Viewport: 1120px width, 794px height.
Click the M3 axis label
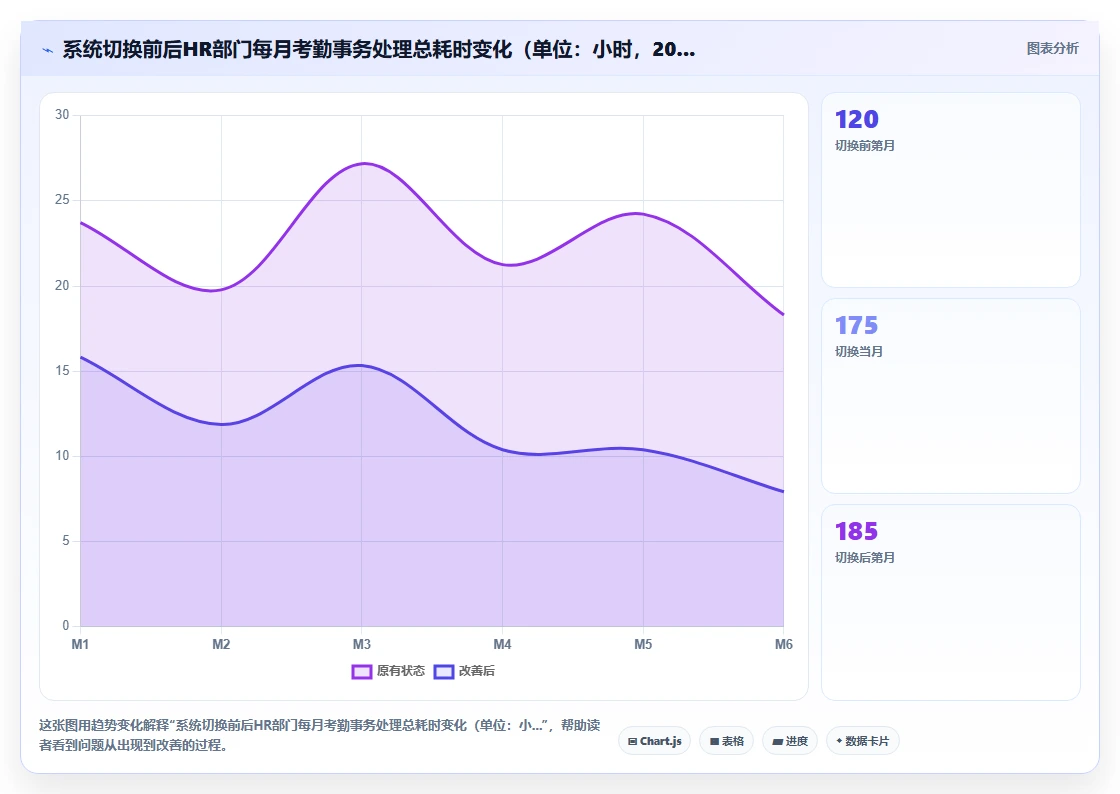[x=361, y=645]
